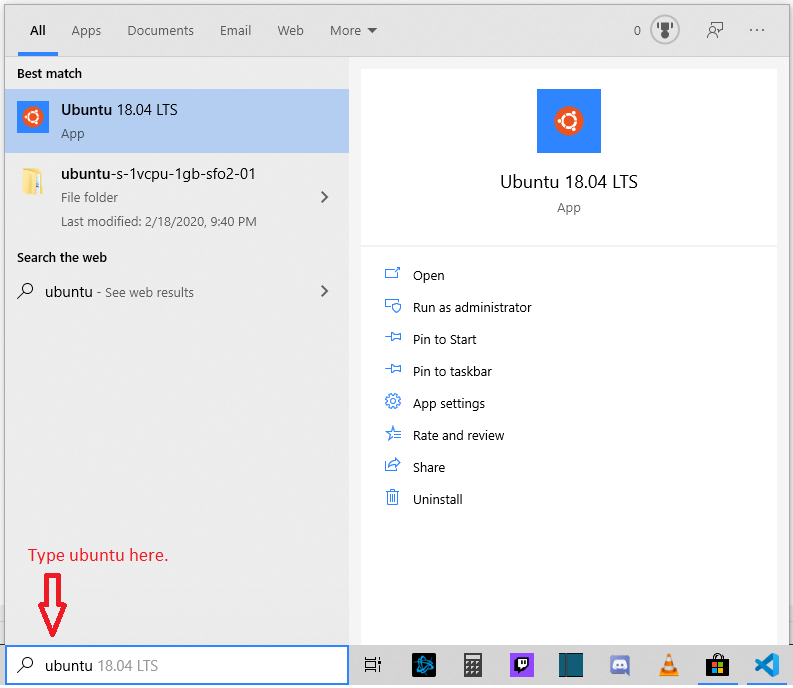Switch to the Email tab
The width and height of the screenshot is (793, 688).
click(x=235, y=31)
